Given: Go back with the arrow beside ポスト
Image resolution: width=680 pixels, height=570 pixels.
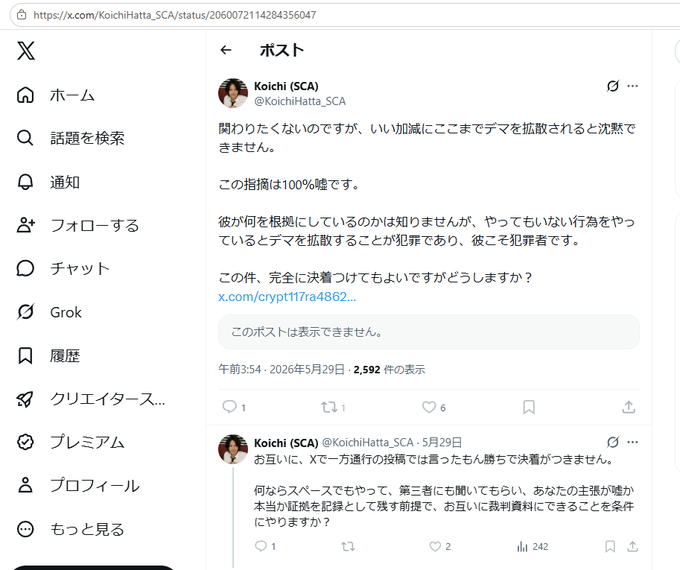Looking at the screenshot, I should coord(226,50).
